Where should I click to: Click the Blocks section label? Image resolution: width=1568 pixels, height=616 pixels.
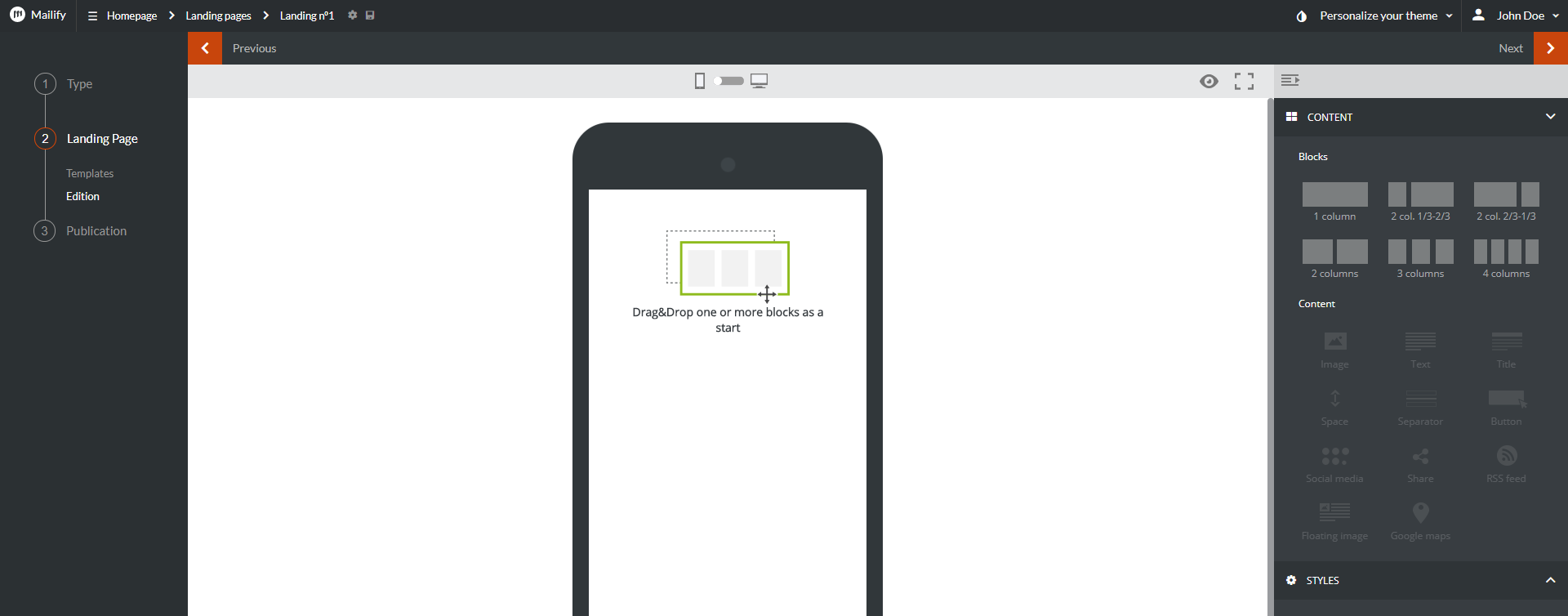(x=1312, y=157)
